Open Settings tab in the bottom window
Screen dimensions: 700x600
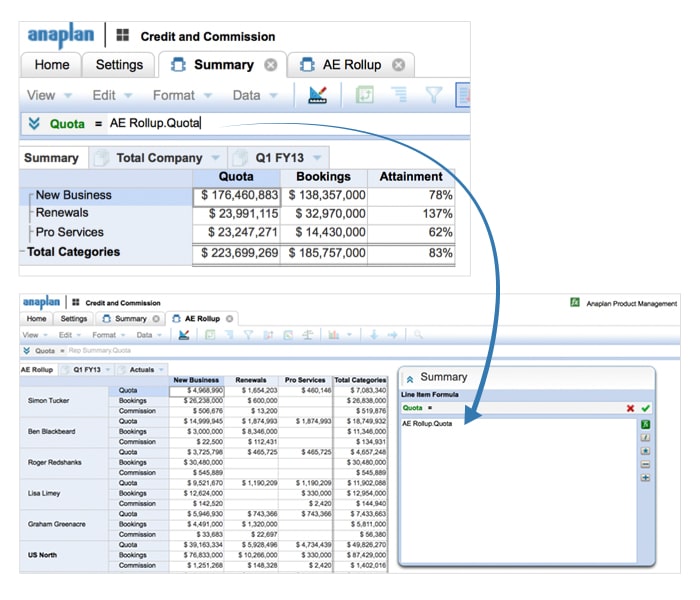click(x=74, y=319)
